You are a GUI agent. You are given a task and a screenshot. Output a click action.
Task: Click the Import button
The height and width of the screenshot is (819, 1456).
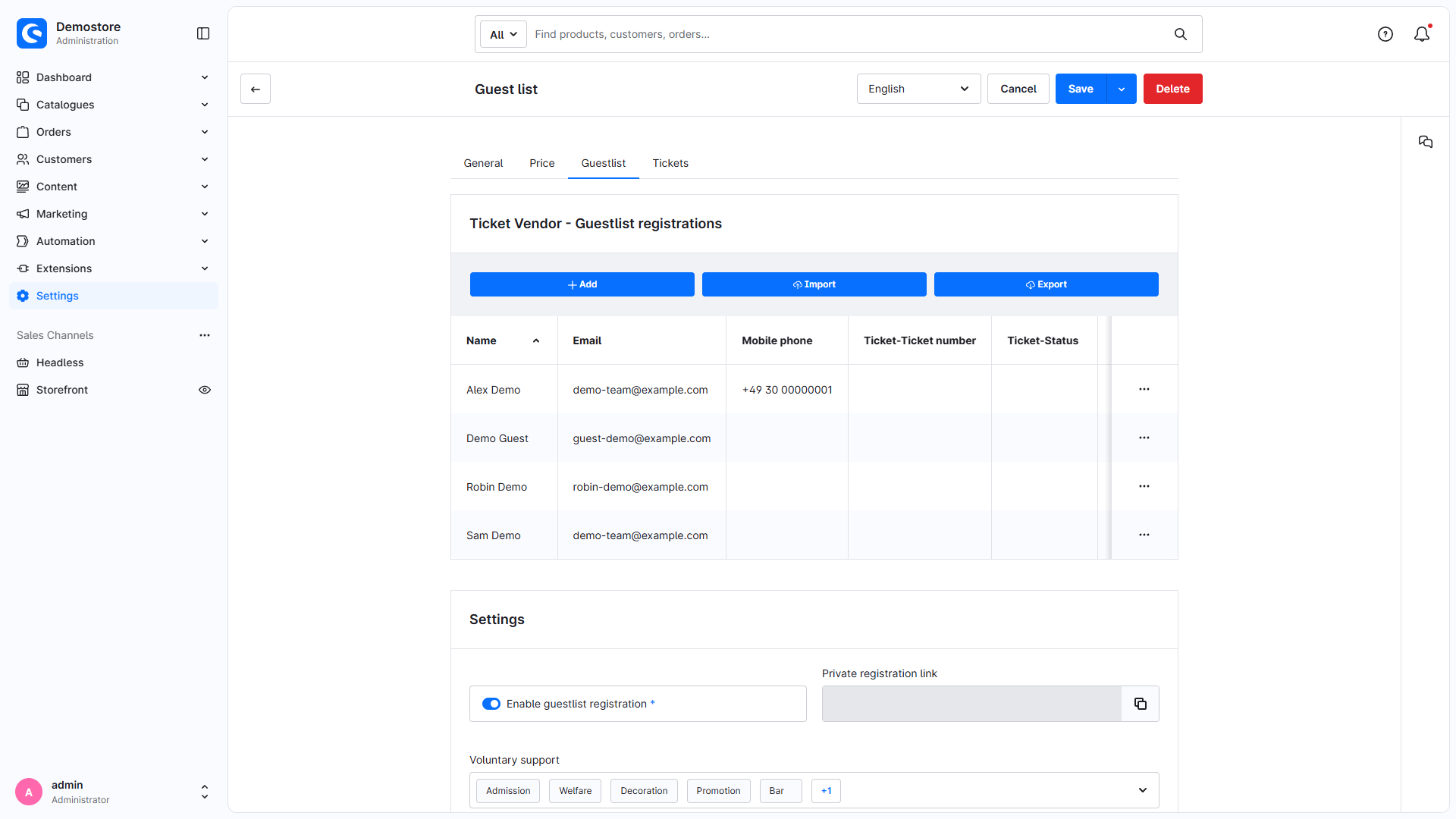point(814,284)
